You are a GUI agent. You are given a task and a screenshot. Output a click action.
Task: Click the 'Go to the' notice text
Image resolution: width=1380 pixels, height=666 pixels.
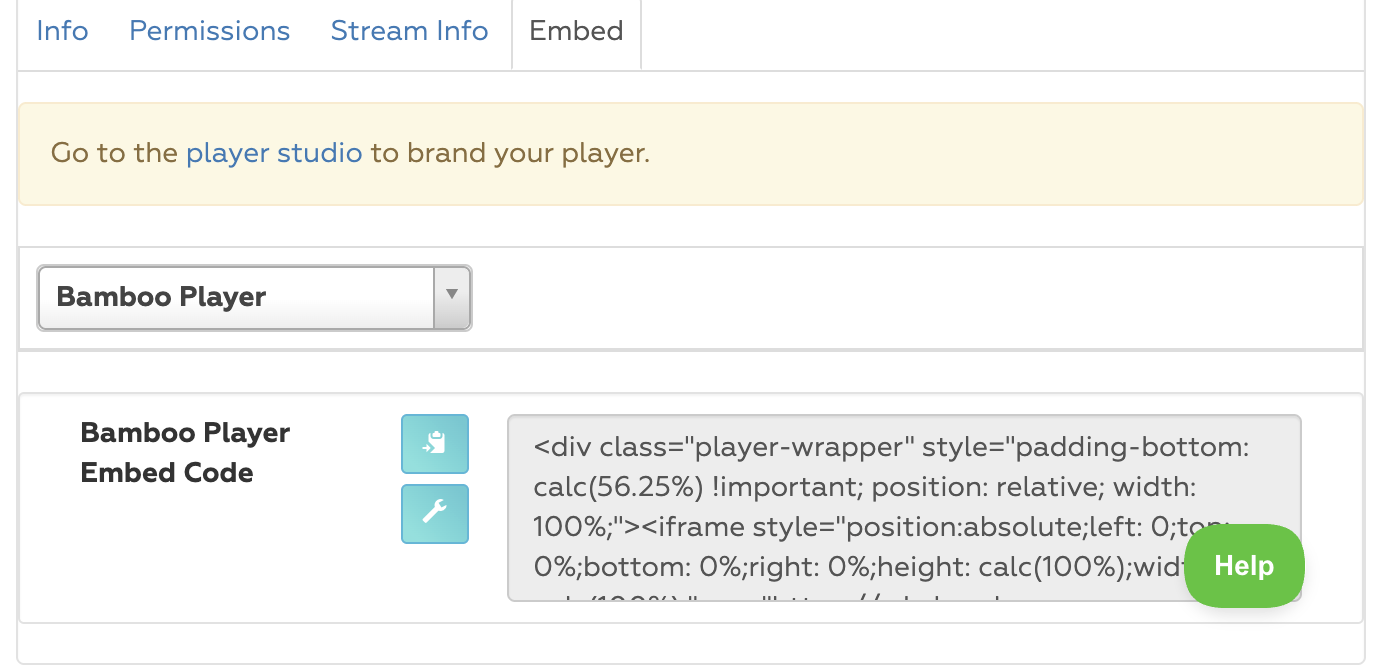(115, 153)
